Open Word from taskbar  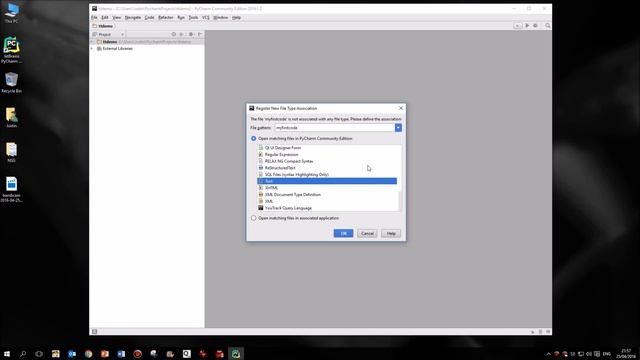[x=121, y=354]
